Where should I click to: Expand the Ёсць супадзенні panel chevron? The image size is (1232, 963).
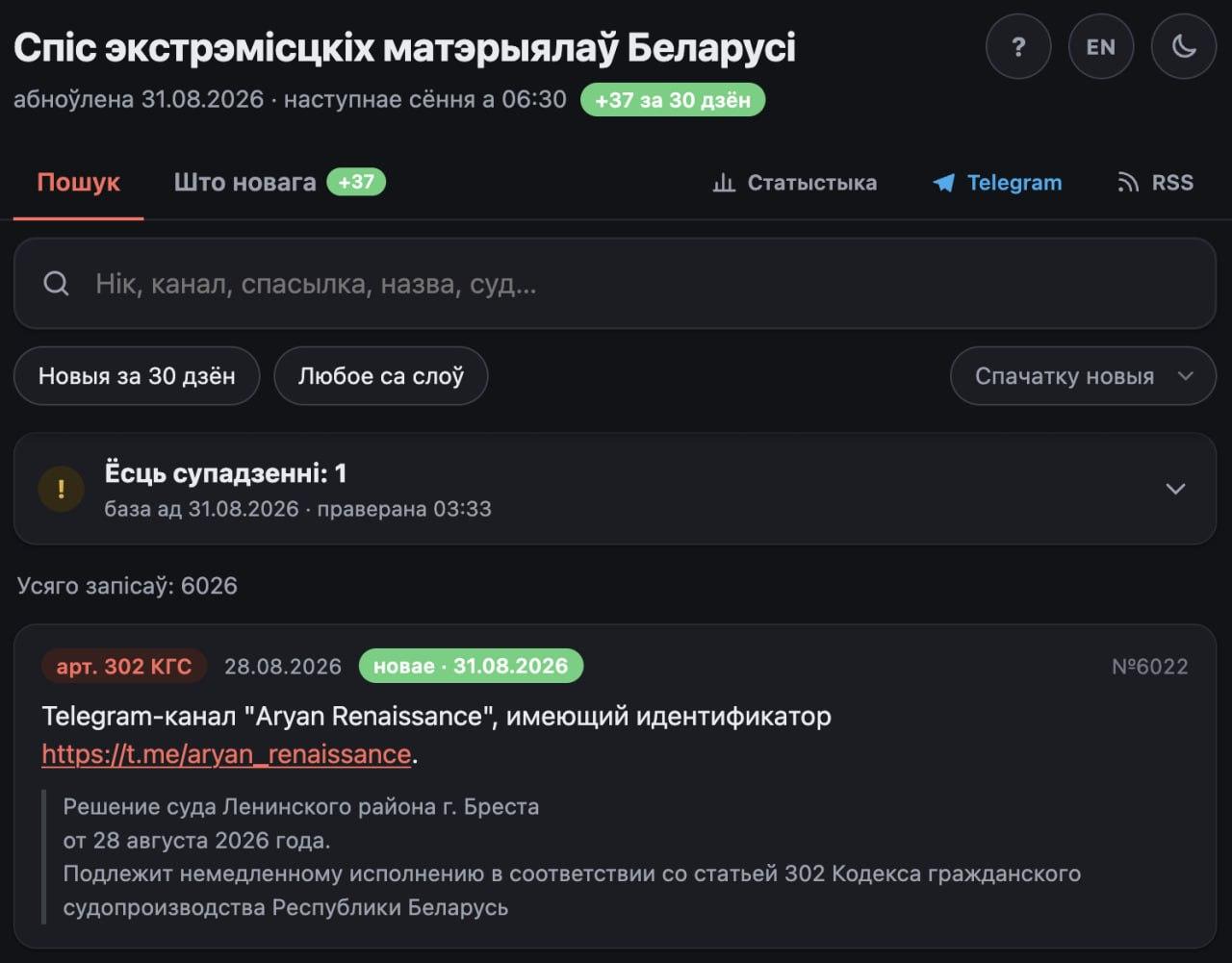tap(1175, 489)
